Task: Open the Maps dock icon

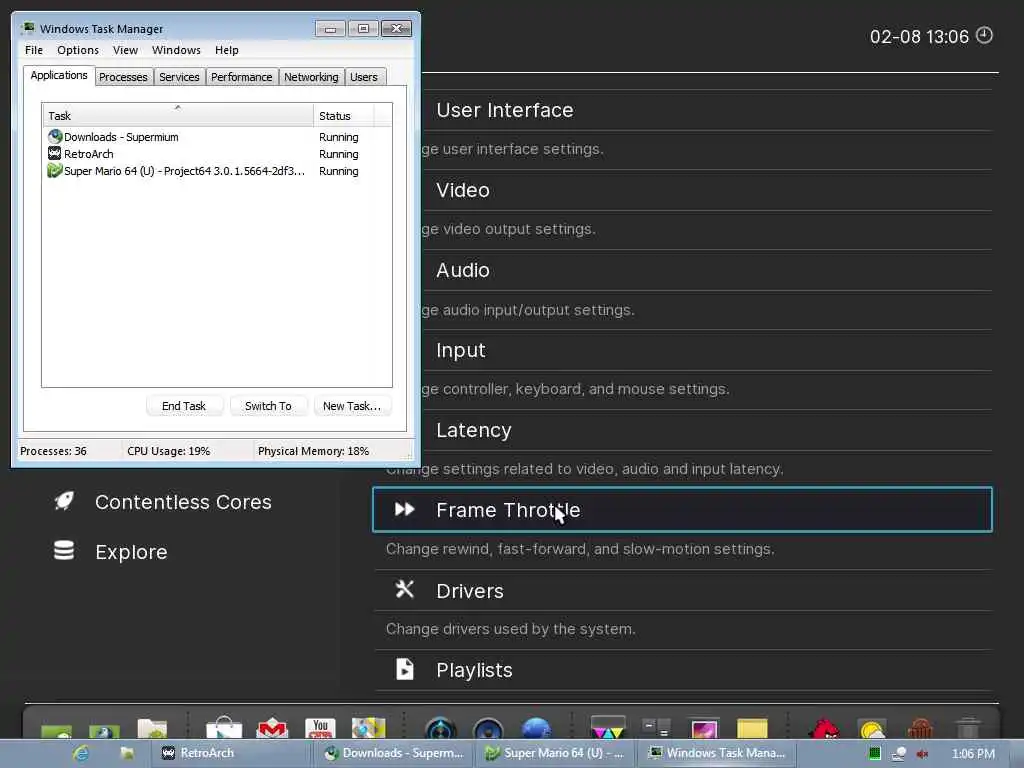Action: [368, 728]
